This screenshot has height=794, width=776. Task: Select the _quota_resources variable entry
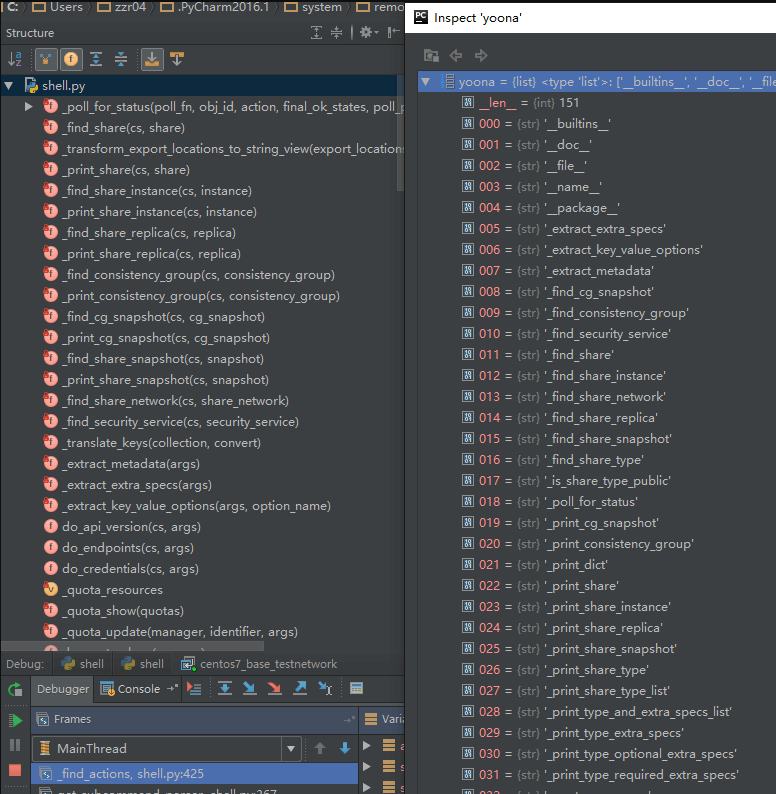pyautogui.click(x=114, y=590)
